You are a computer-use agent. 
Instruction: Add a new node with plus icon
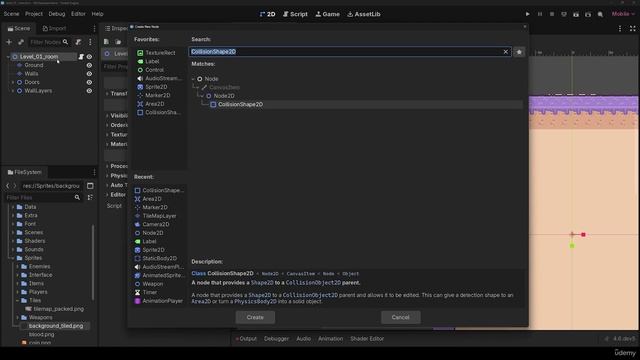(9, 42)
